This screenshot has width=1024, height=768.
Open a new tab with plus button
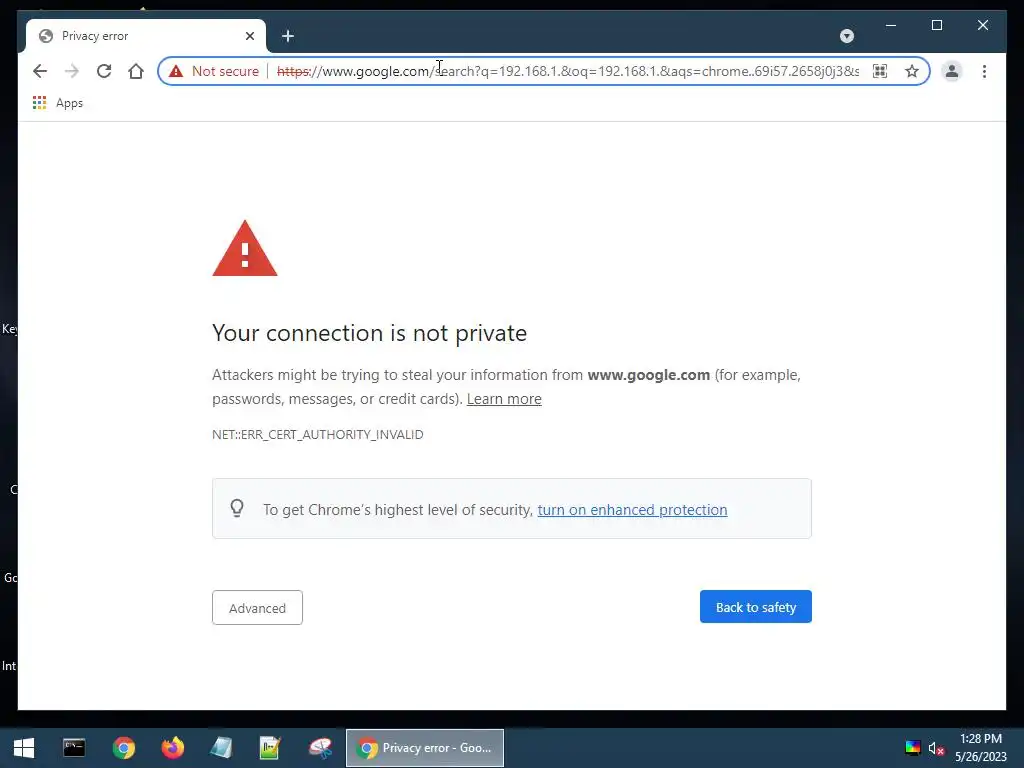288,36
